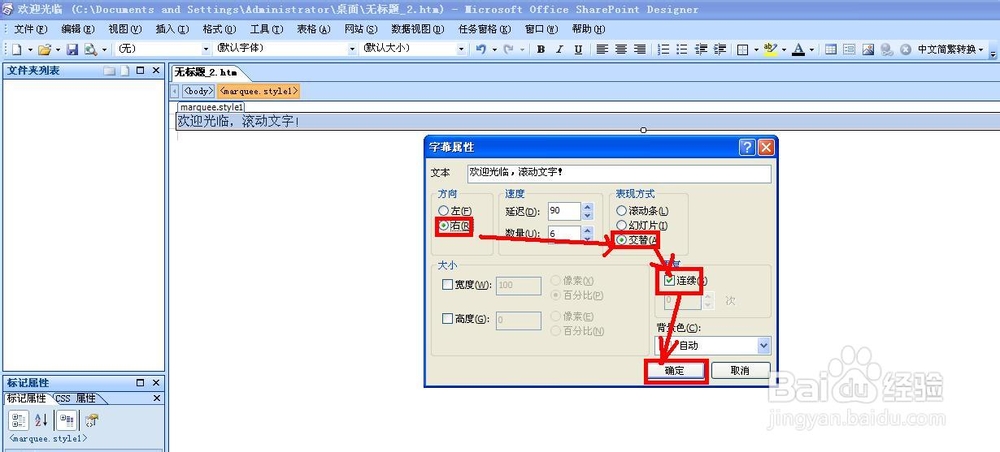Viewport: 1000px width, 452px height.
Task: Apply numbered list formatting
Action: pyautogui.click(x=663, y=49)
